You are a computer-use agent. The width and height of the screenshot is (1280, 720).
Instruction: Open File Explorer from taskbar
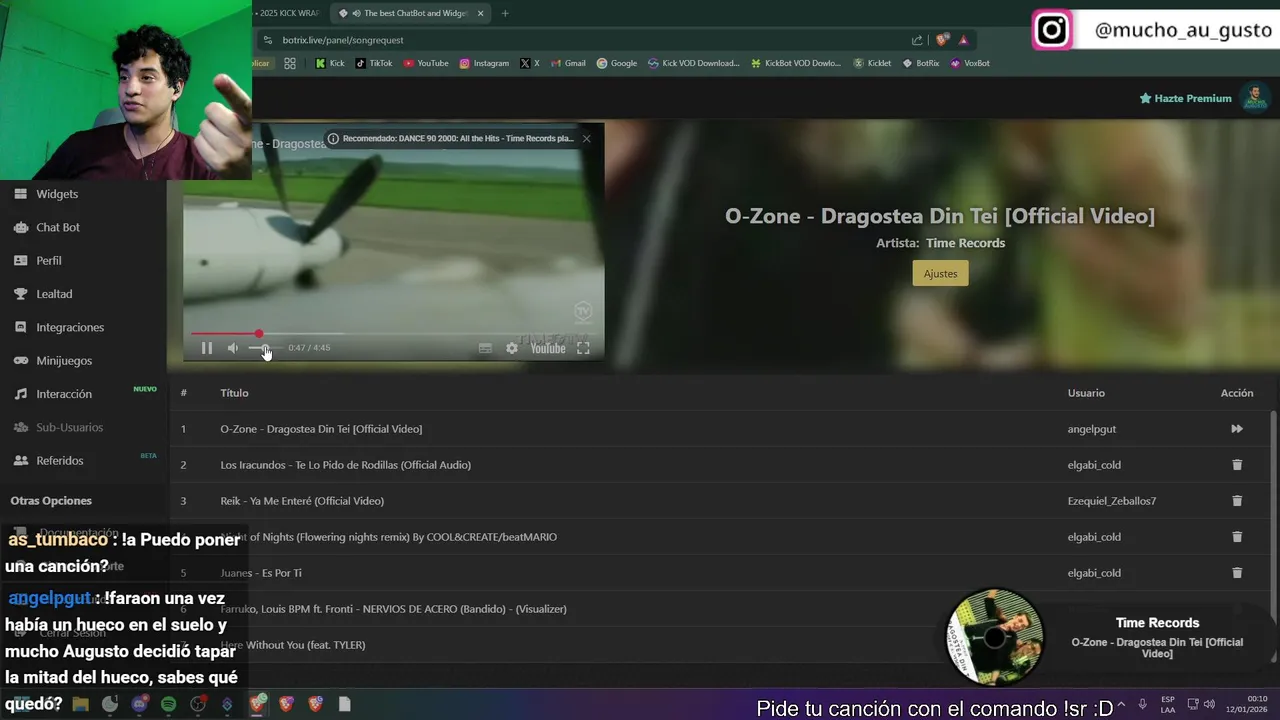point(80,704)
